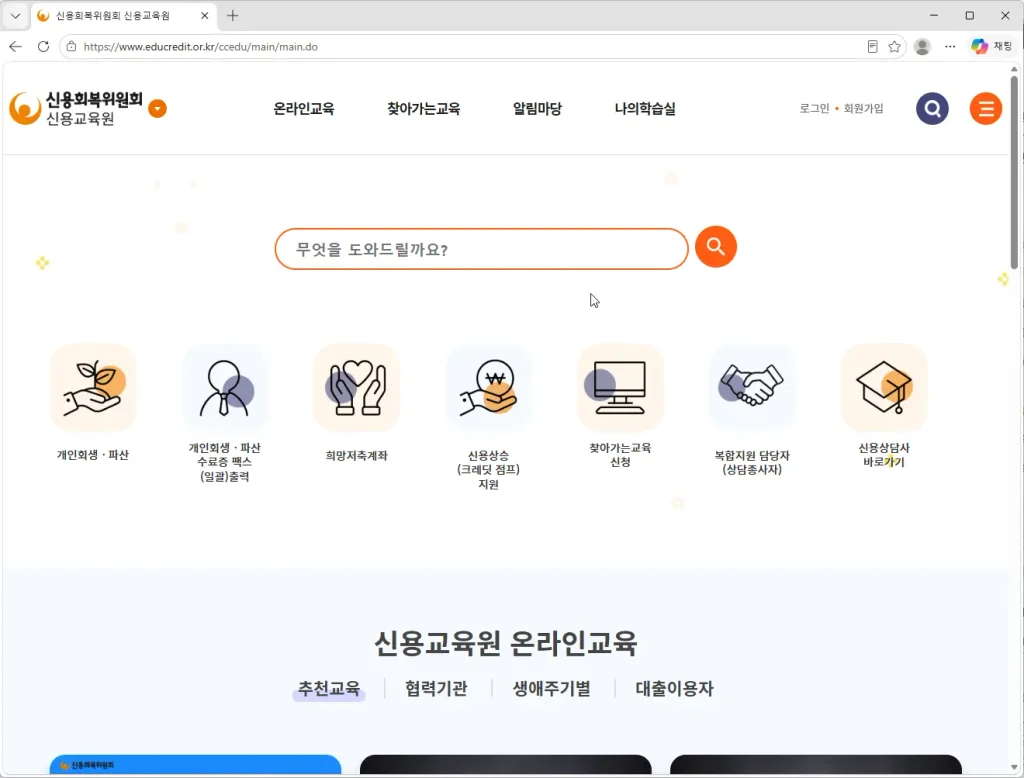This screenshot has height=778, width=1024.
Task: Click the orange search magnifier button
Action: coord(716,247)
